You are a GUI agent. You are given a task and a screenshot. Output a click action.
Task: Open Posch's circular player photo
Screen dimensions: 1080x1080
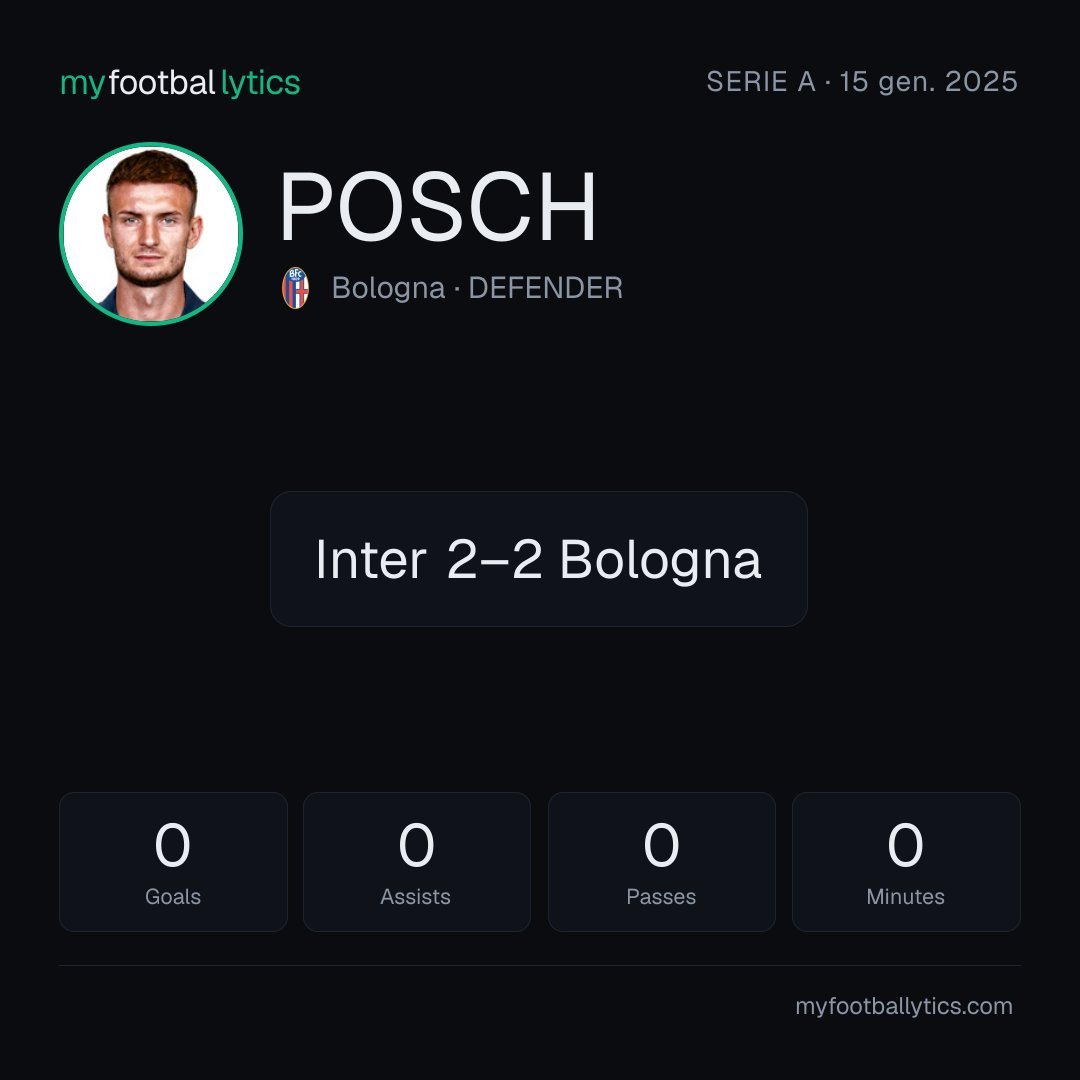click(151, 233)
